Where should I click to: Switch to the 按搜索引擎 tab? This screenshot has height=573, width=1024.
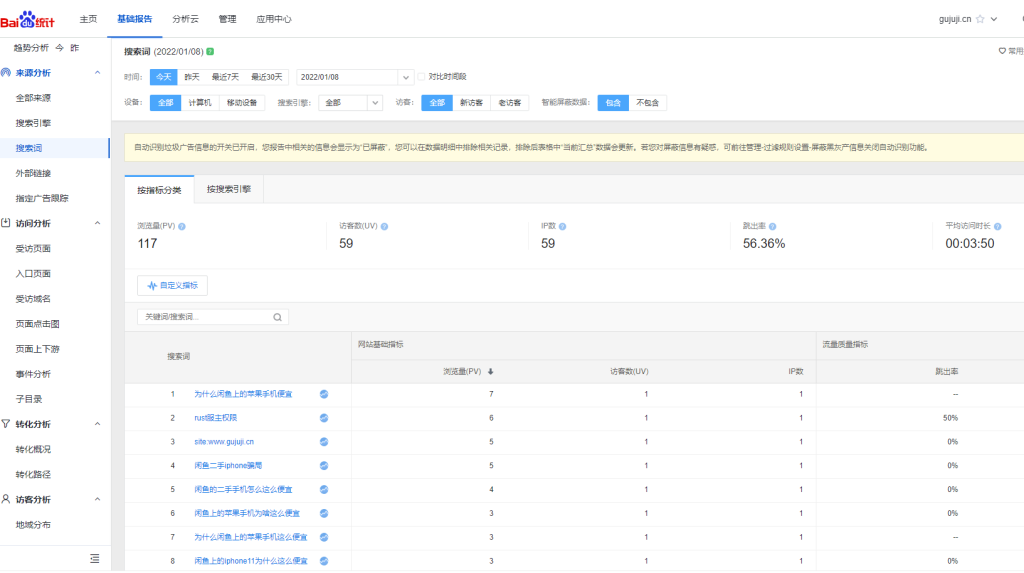tap(229, 189)
